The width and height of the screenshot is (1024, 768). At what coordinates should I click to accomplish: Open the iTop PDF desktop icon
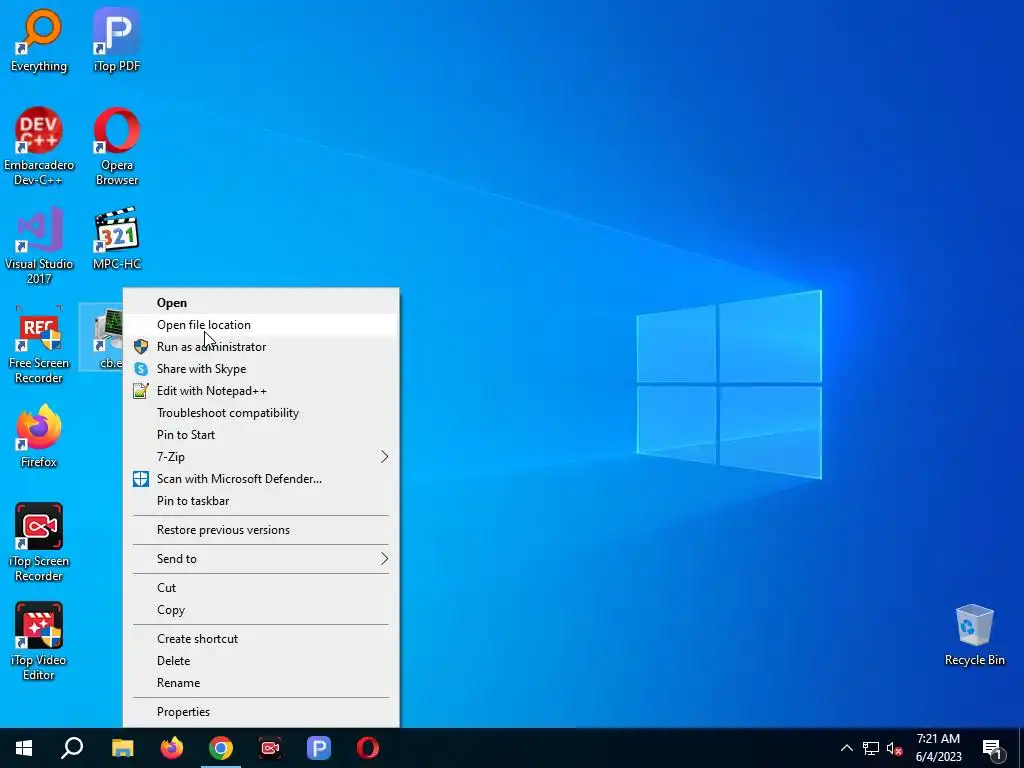click(x=117, y=40)
